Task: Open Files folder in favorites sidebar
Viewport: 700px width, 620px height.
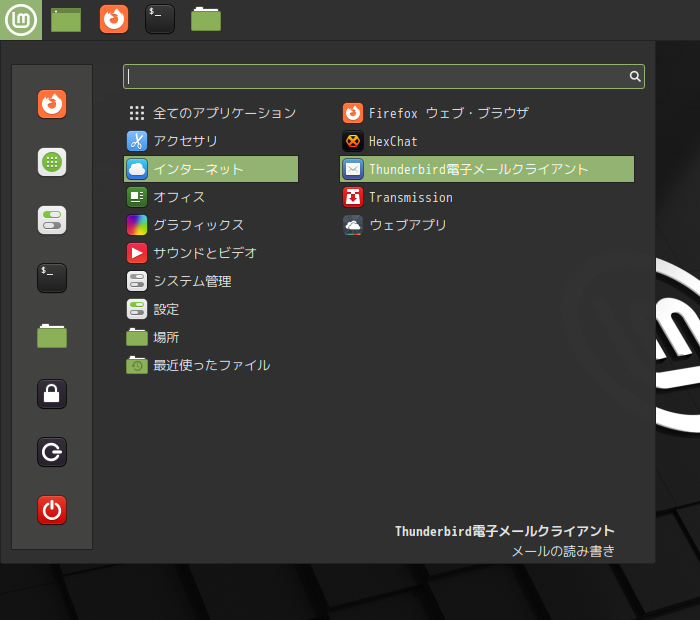Action: tap(52, 336)
